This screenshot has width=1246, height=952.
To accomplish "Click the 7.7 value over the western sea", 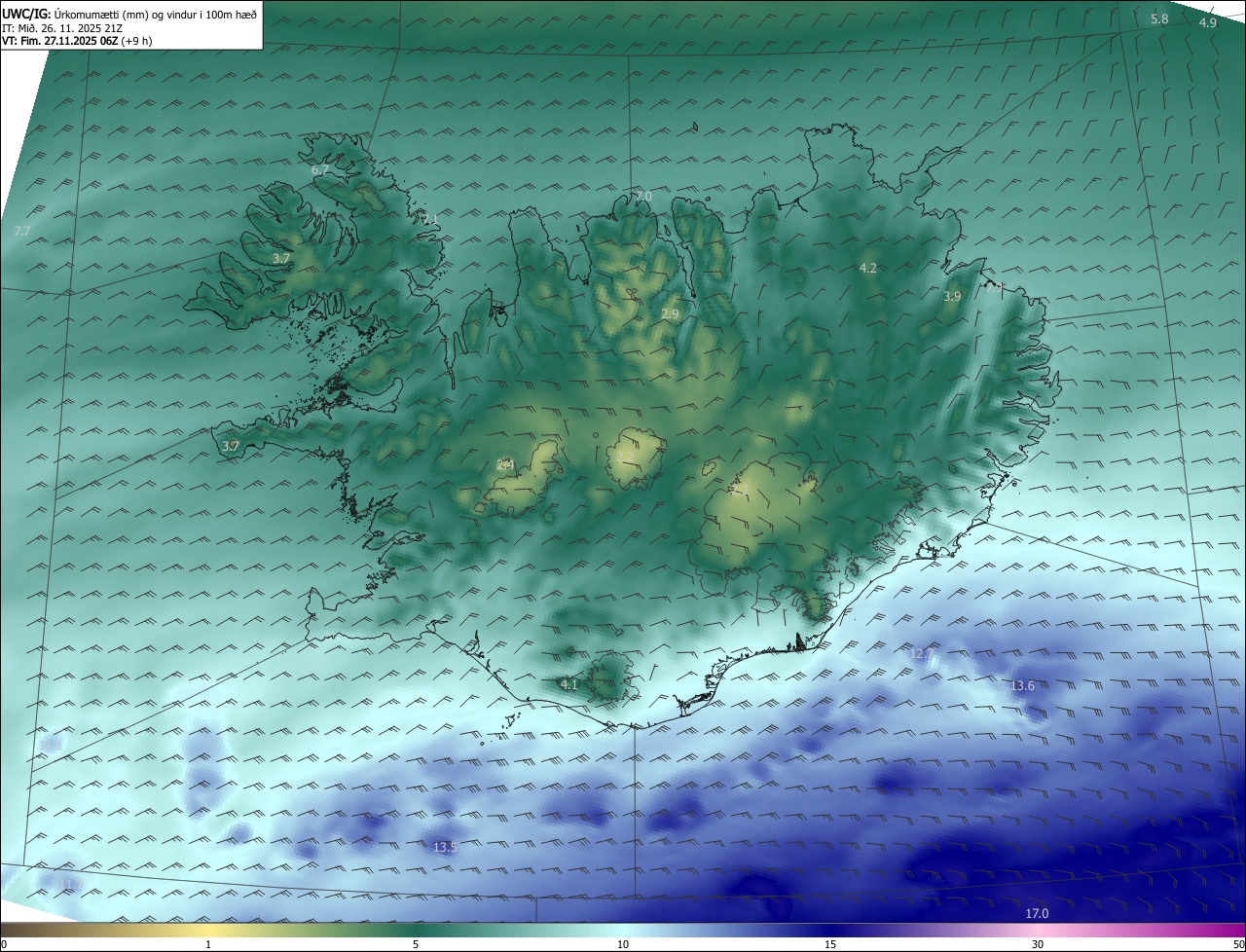I will [22, 231].
